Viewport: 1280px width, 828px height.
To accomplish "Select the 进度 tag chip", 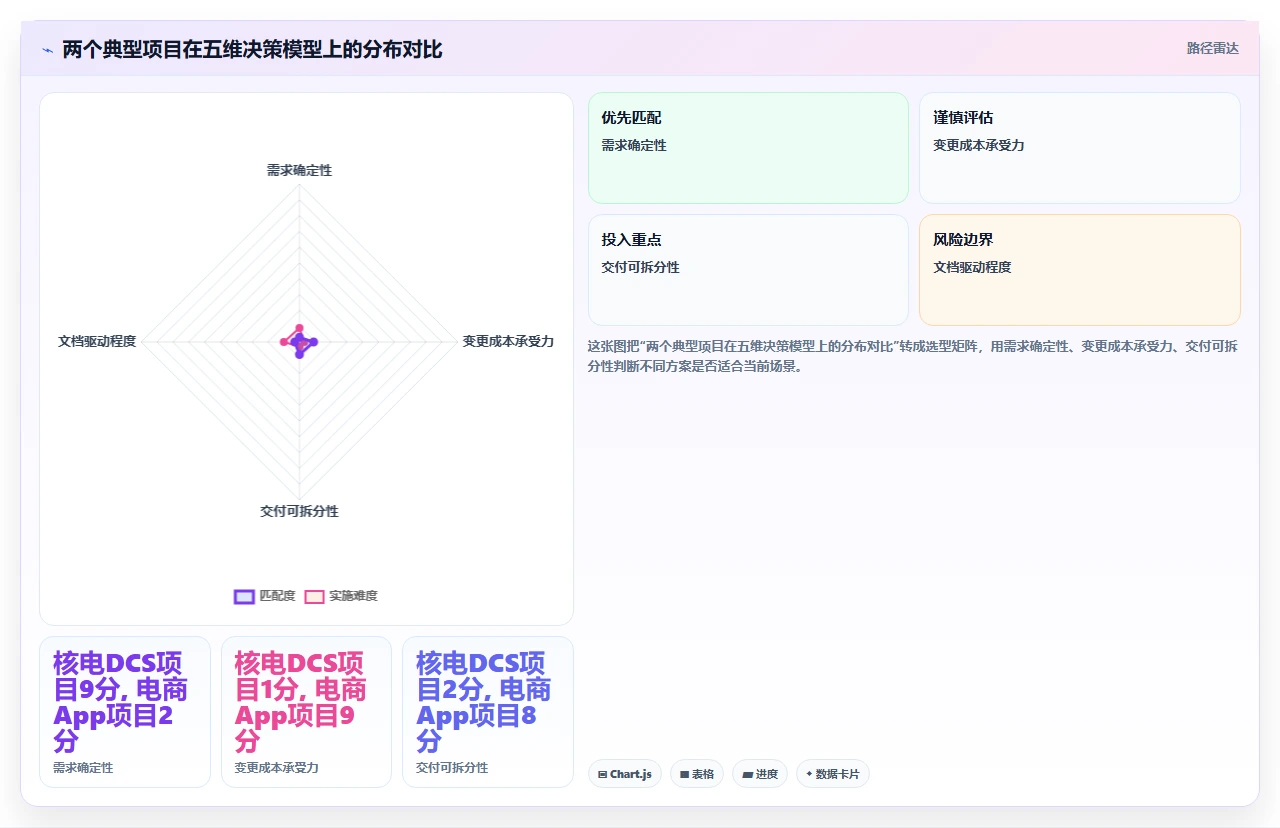I will pyautogui.click(x=760, y=774).
